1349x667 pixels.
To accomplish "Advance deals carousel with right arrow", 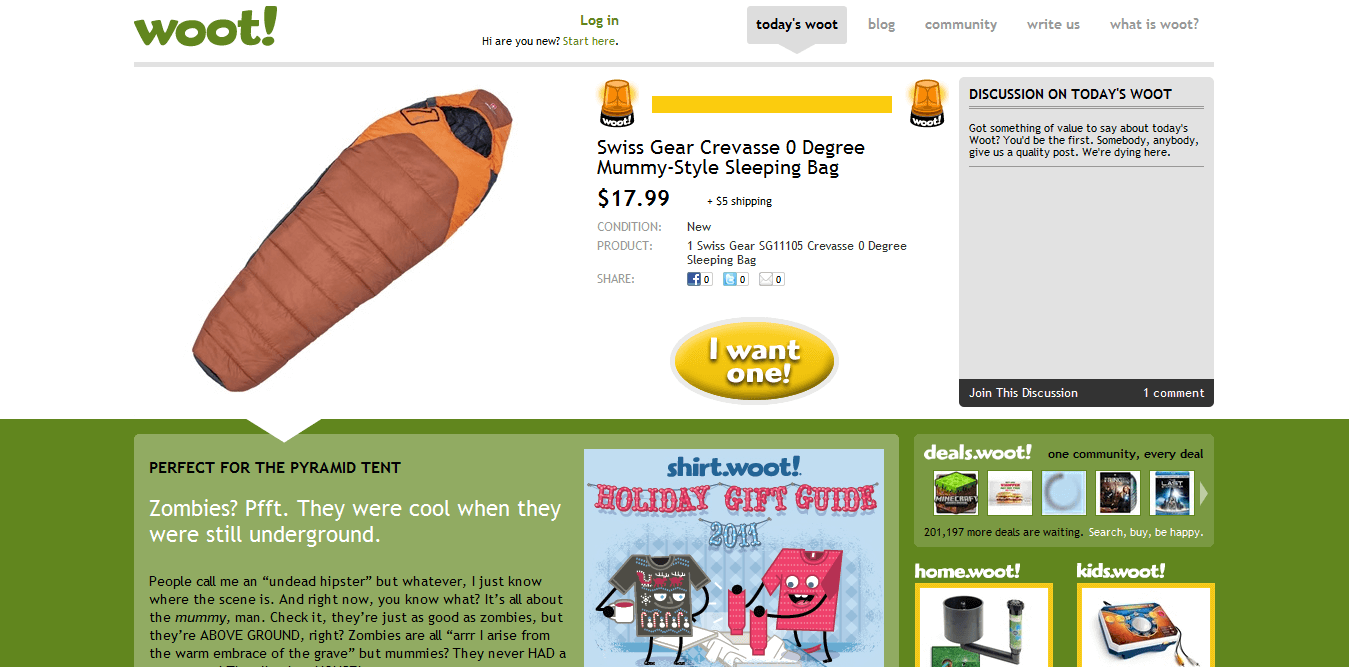I will 1204,493.
